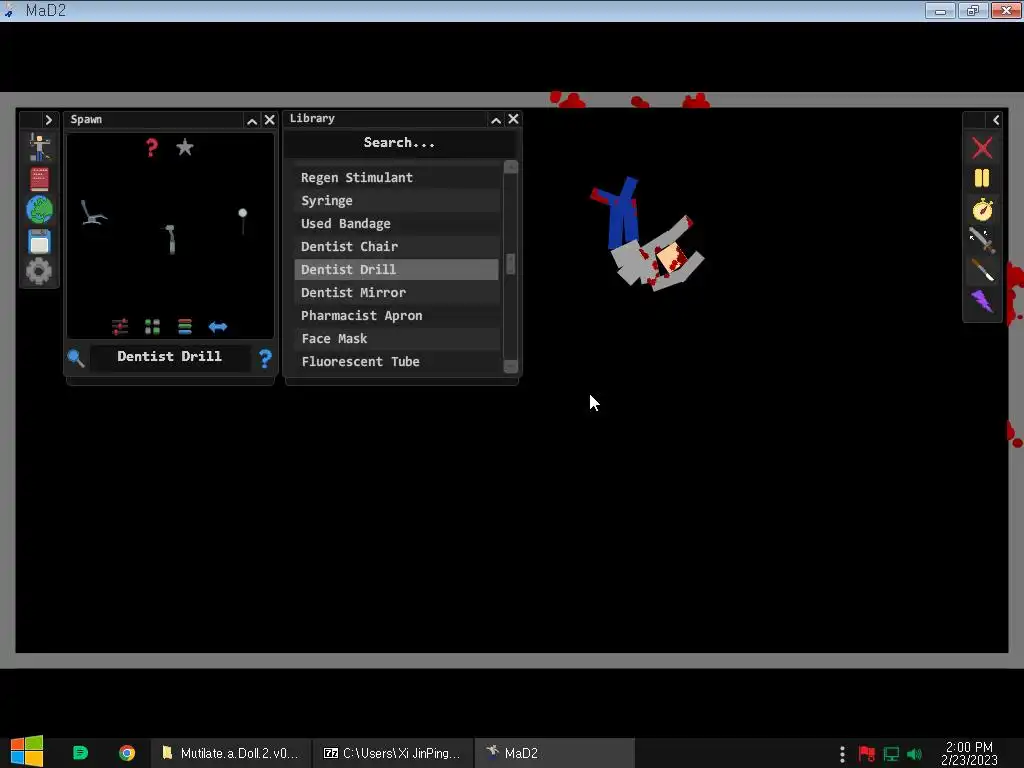The height and width of the screenshot is (768, 1024).
Task: Click the Library scrollbar thumb
Action: coord(511,264)
